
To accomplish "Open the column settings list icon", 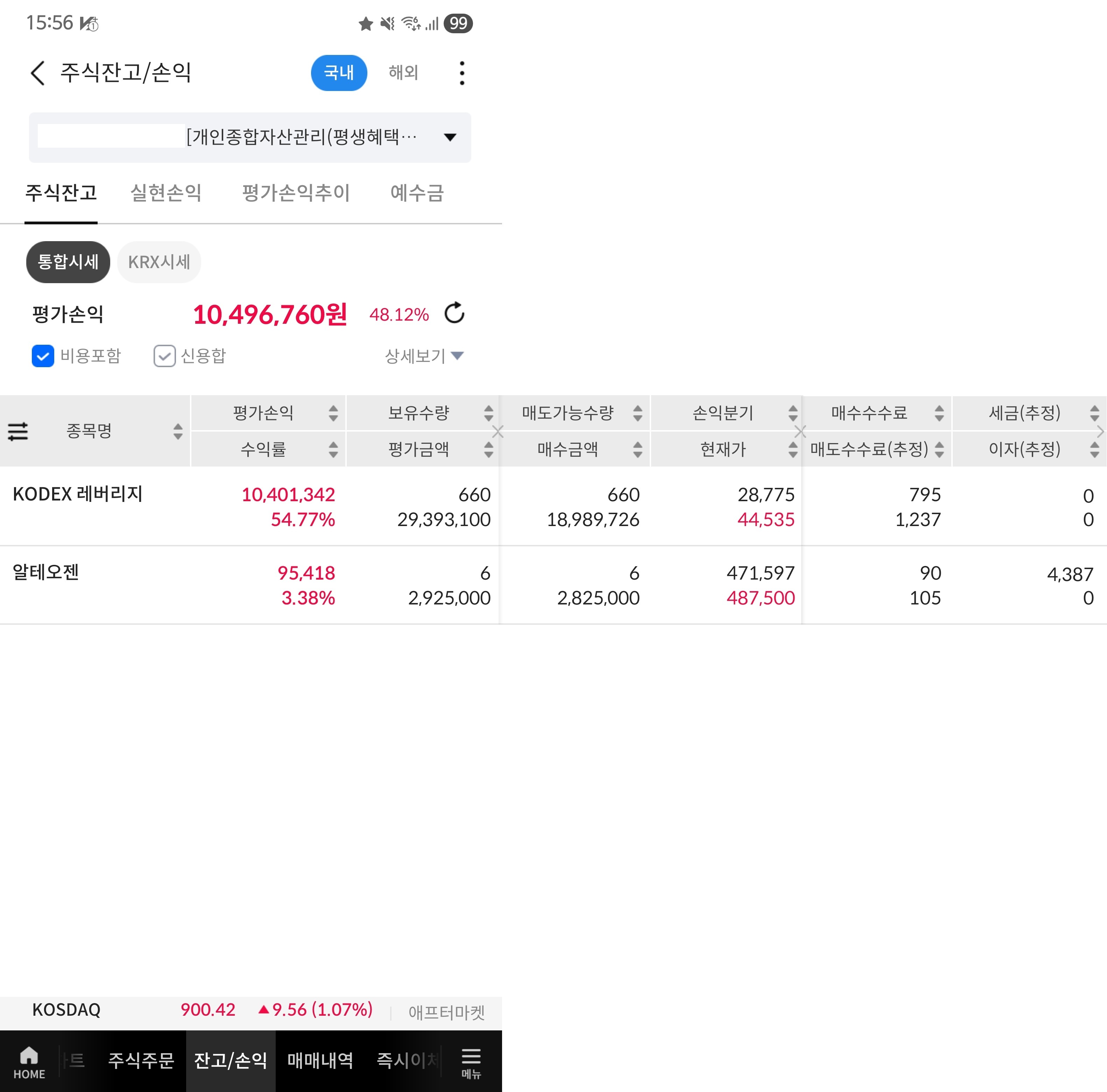I will pyautogui.click(x=18, y=431).
